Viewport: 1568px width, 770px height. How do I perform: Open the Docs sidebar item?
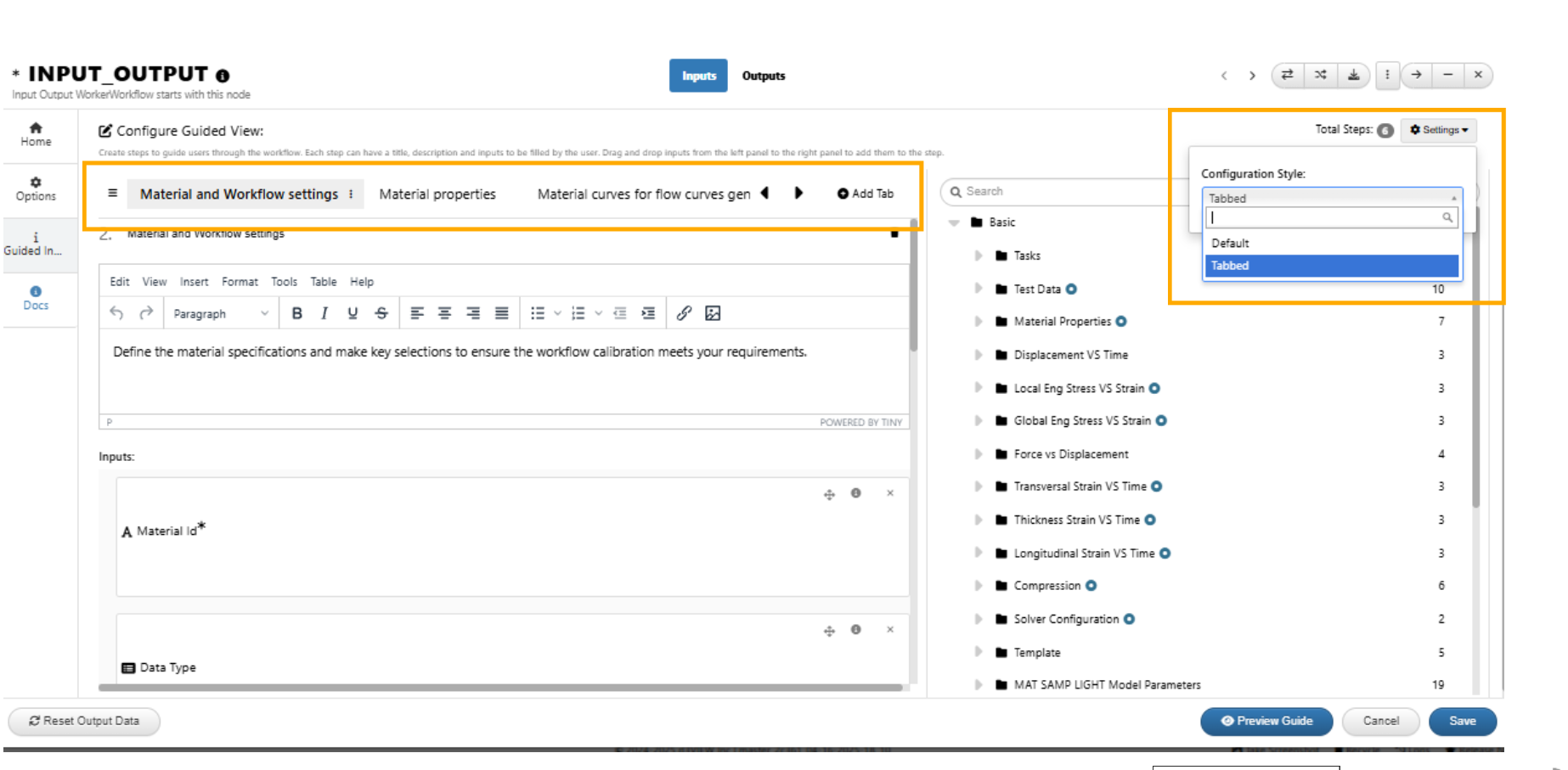click(x=36, y=298)
